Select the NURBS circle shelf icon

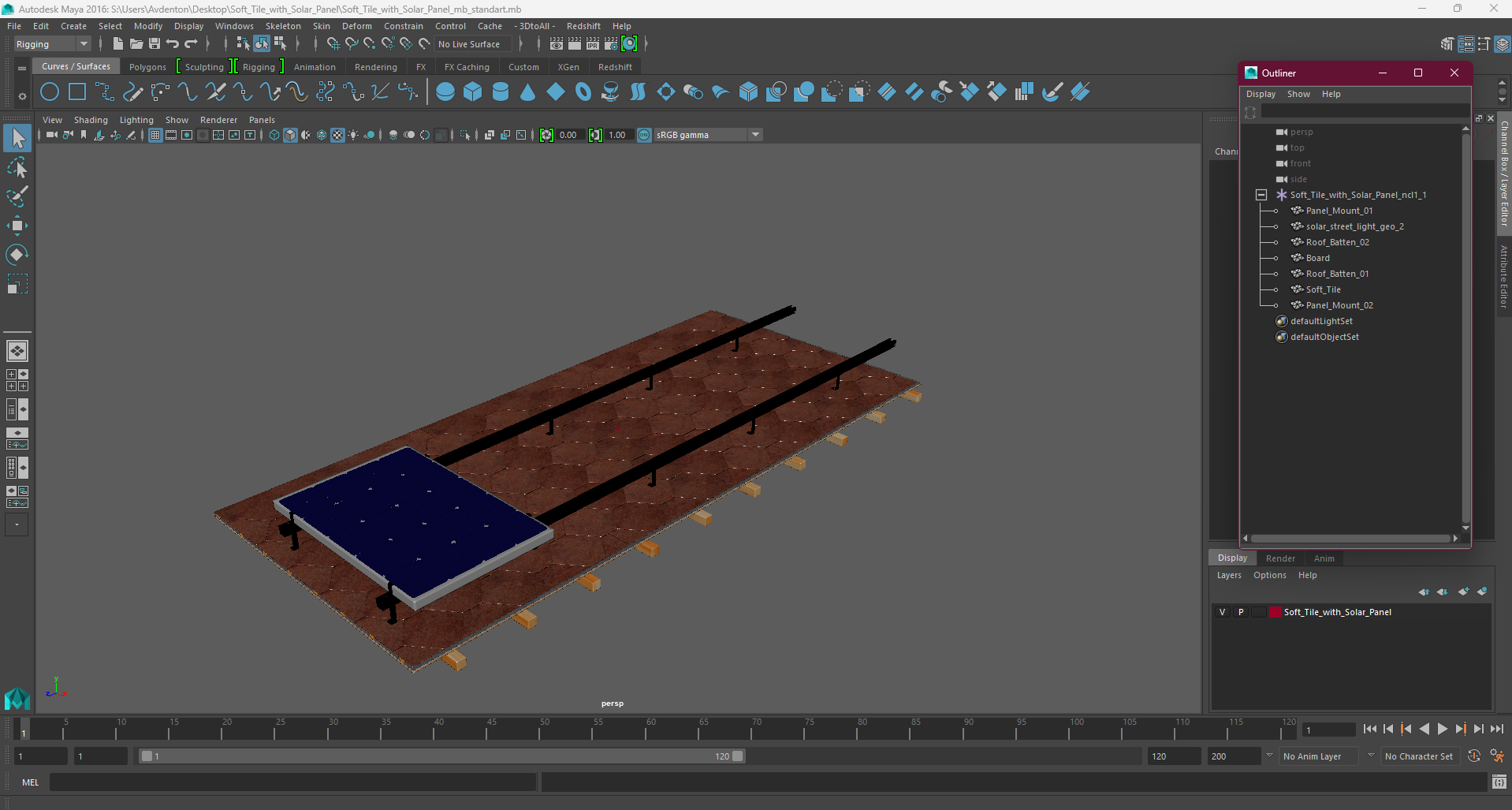point(50,92)
